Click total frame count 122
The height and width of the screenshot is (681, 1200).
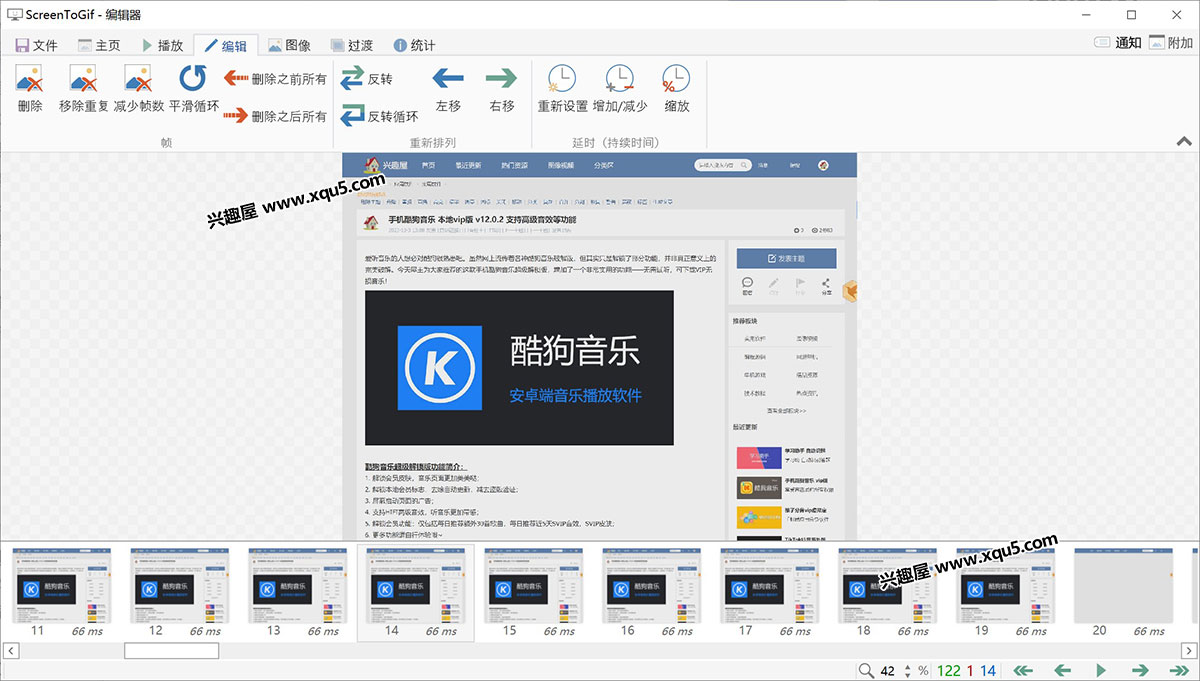(x=949, y=671)
